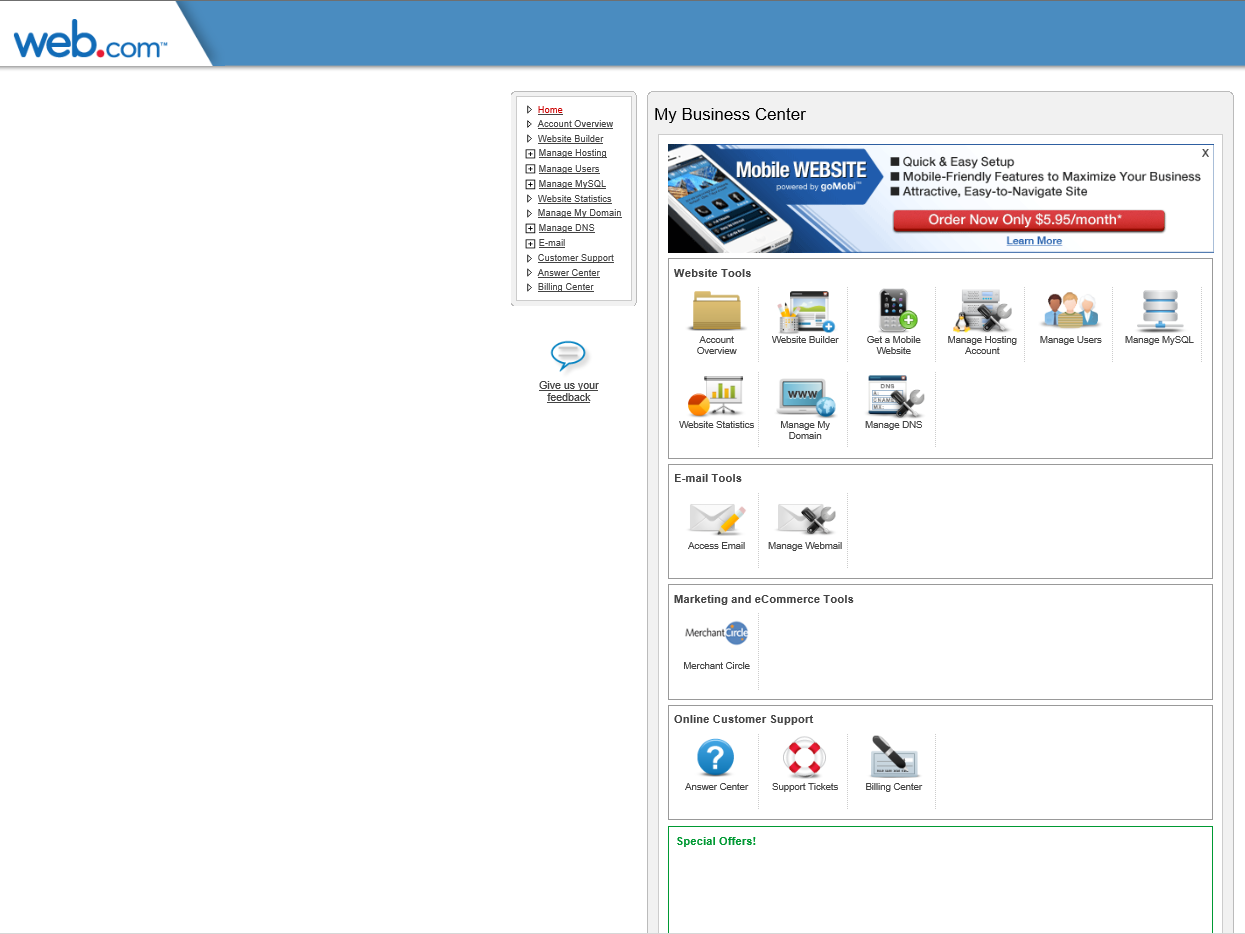
Task: Click the E-mail sidebar link
Action: click(x=552, y=243)
